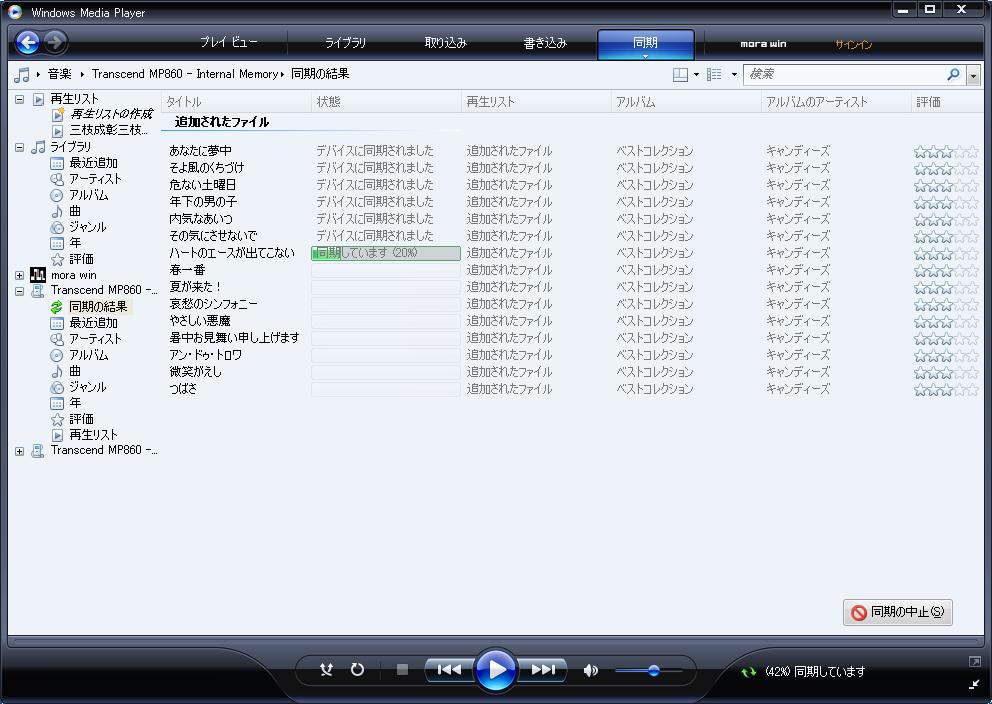Image resolution: width=992 pixels, height=704 pixels.
Task: Click the search magnifier icon
Action: (953, 75)
